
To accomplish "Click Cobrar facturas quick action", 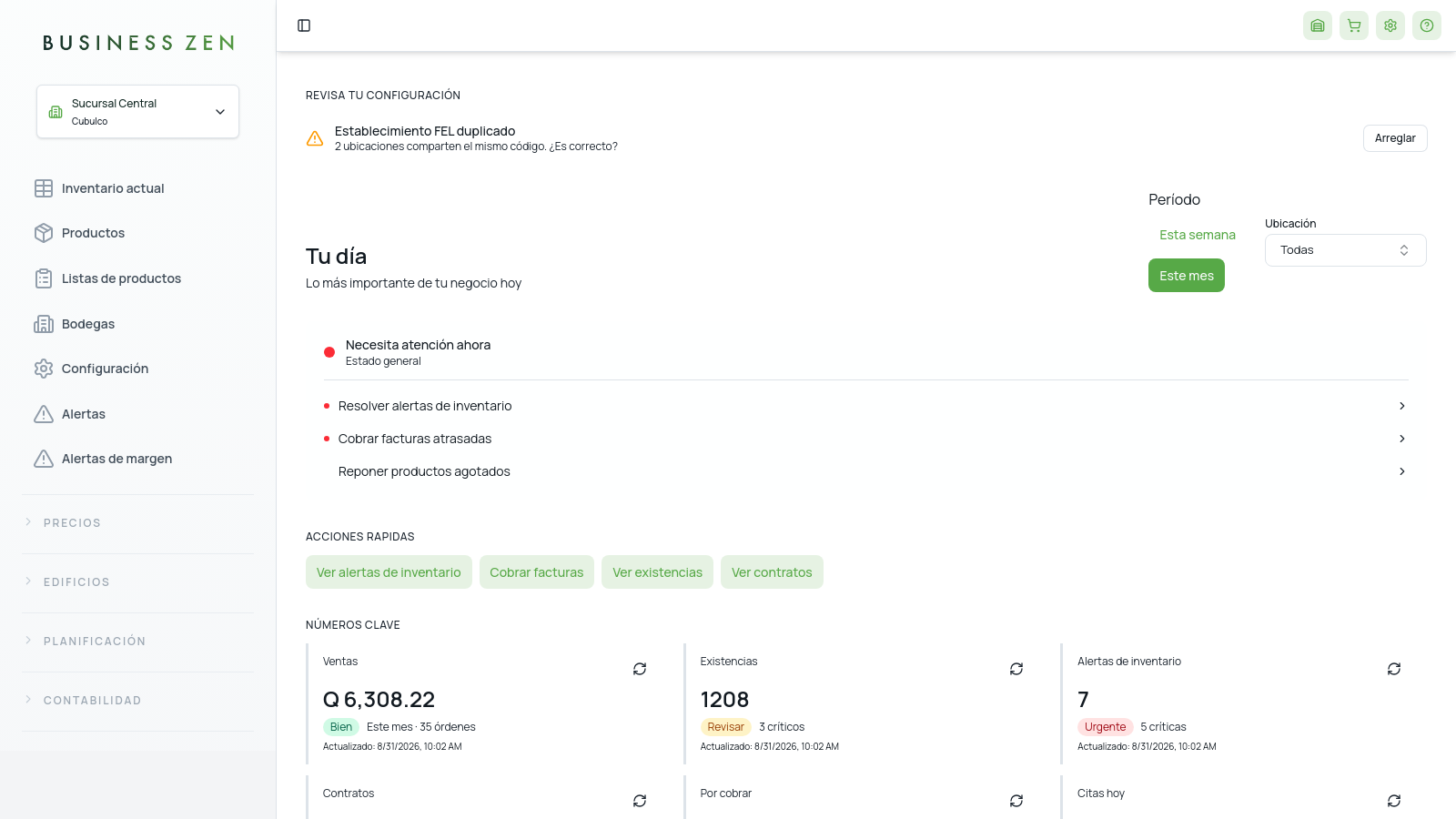I will [x=537, y=572].
